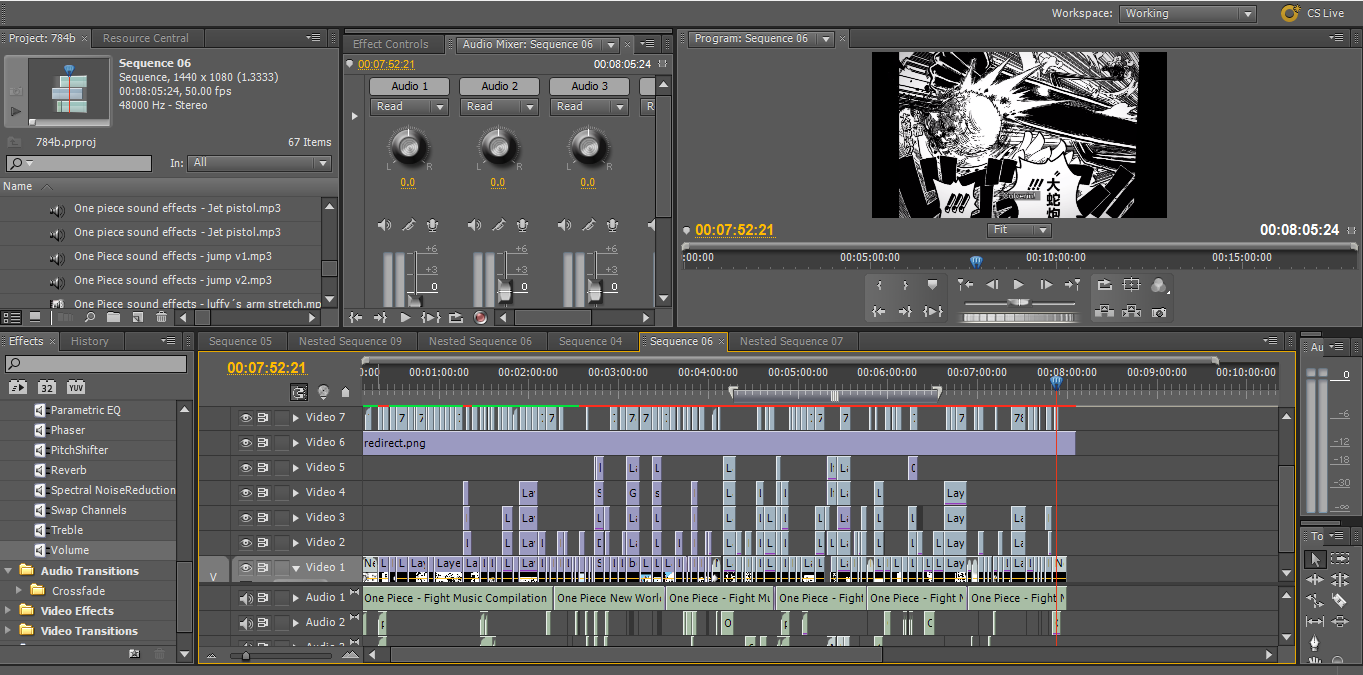Screen dimensions: 1363x675
Task: Hide Video 5 track output eye
Action: [x=246, y=467]
